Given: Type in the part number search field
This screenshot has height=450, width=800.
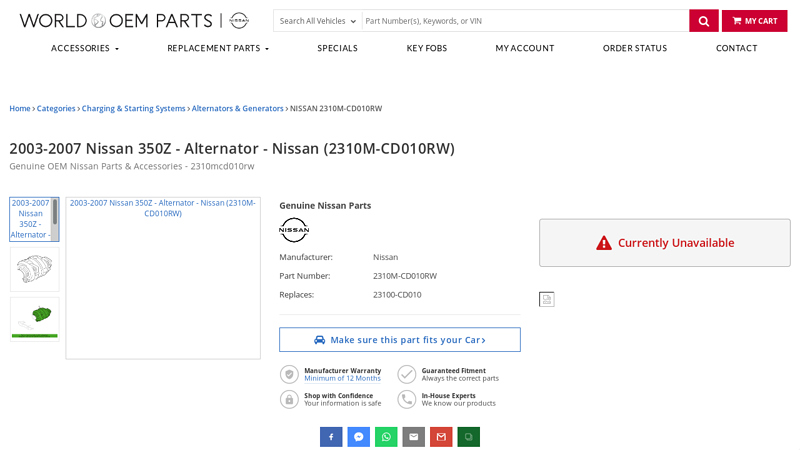Looking at the screenshot, I should [x=524, y=21].
